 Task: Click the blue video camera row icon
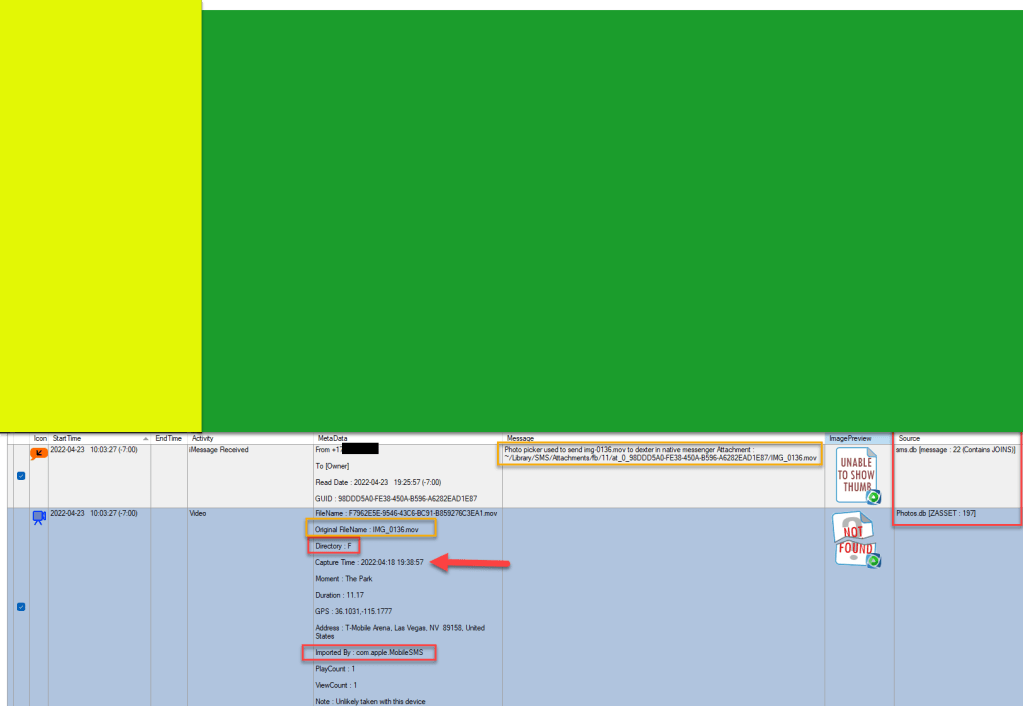click(39, 517)
